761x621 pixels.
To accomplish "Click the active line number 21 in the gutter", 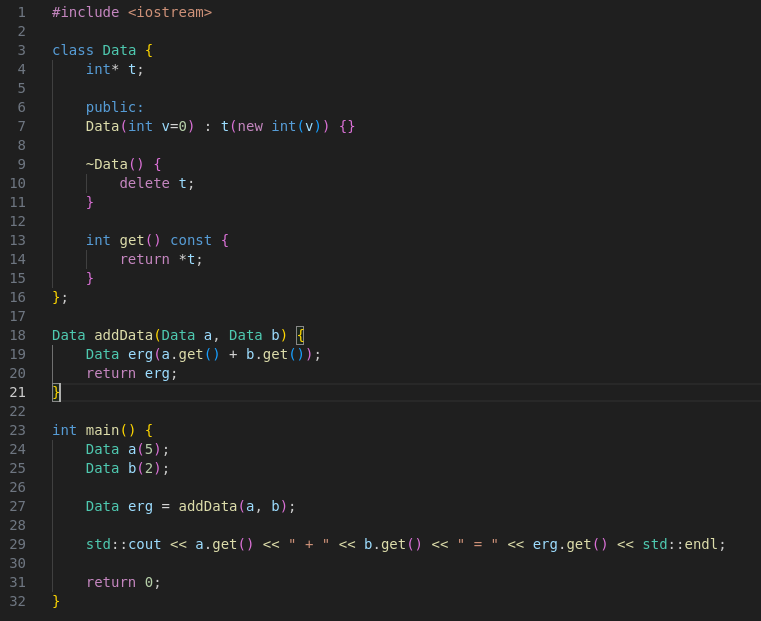I will [17, 392].
